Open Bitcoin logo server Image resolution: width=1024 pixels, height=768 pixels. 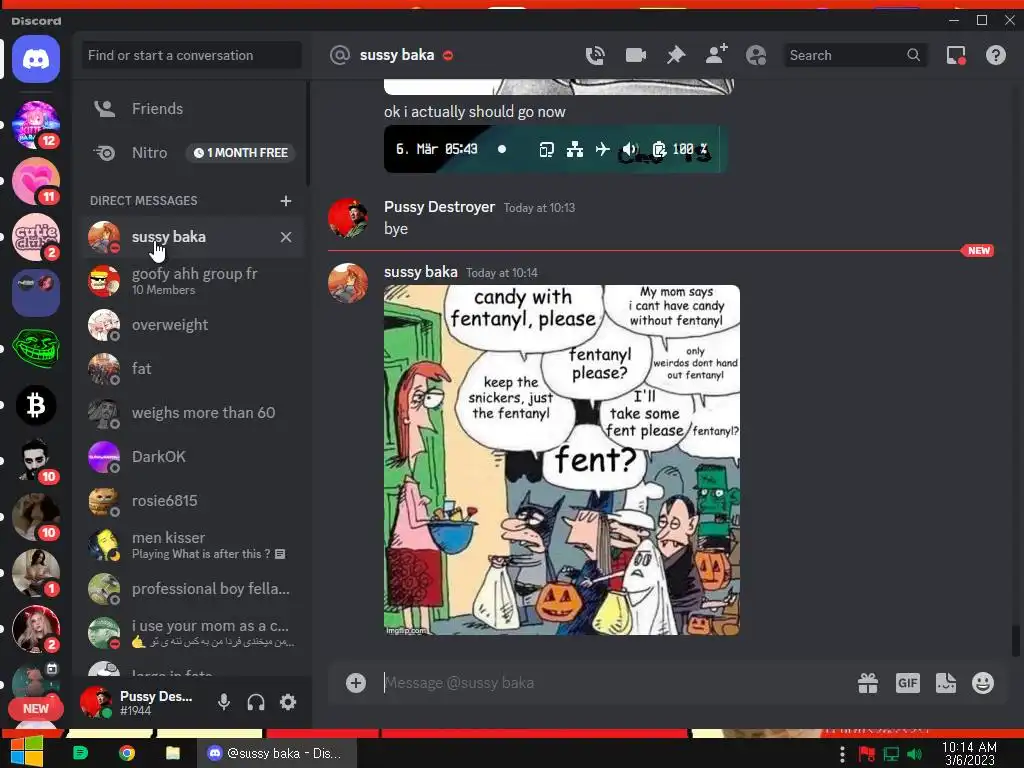(x=36, y=406)
